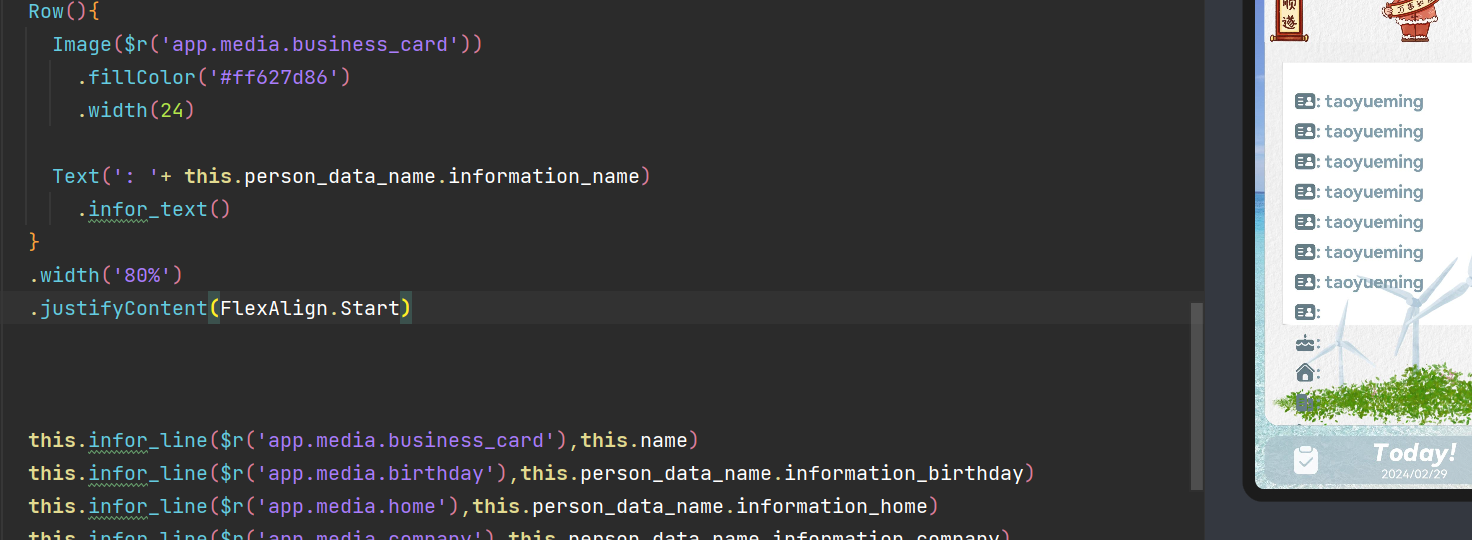
Task: Click Start after FlexAlign
Action: 370,308
